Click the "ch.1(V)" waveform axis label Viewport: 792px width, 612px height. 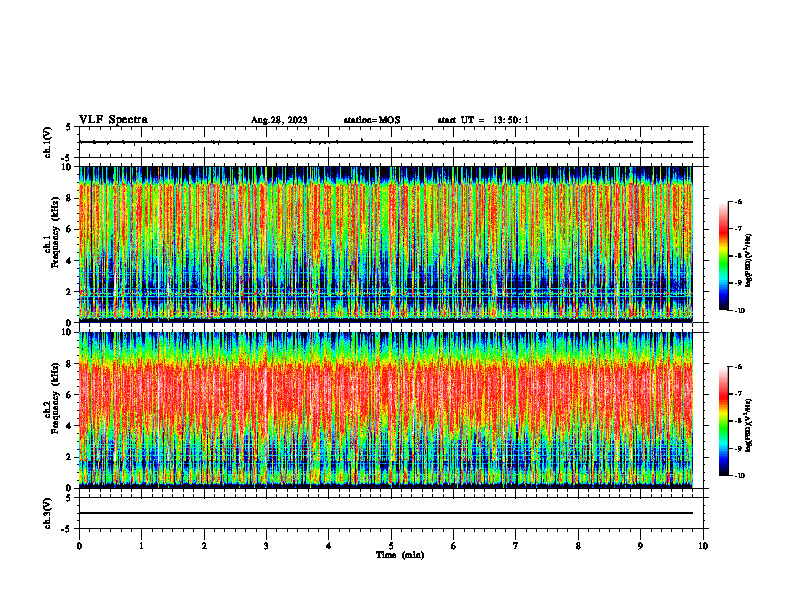click(x=48, y=142)
